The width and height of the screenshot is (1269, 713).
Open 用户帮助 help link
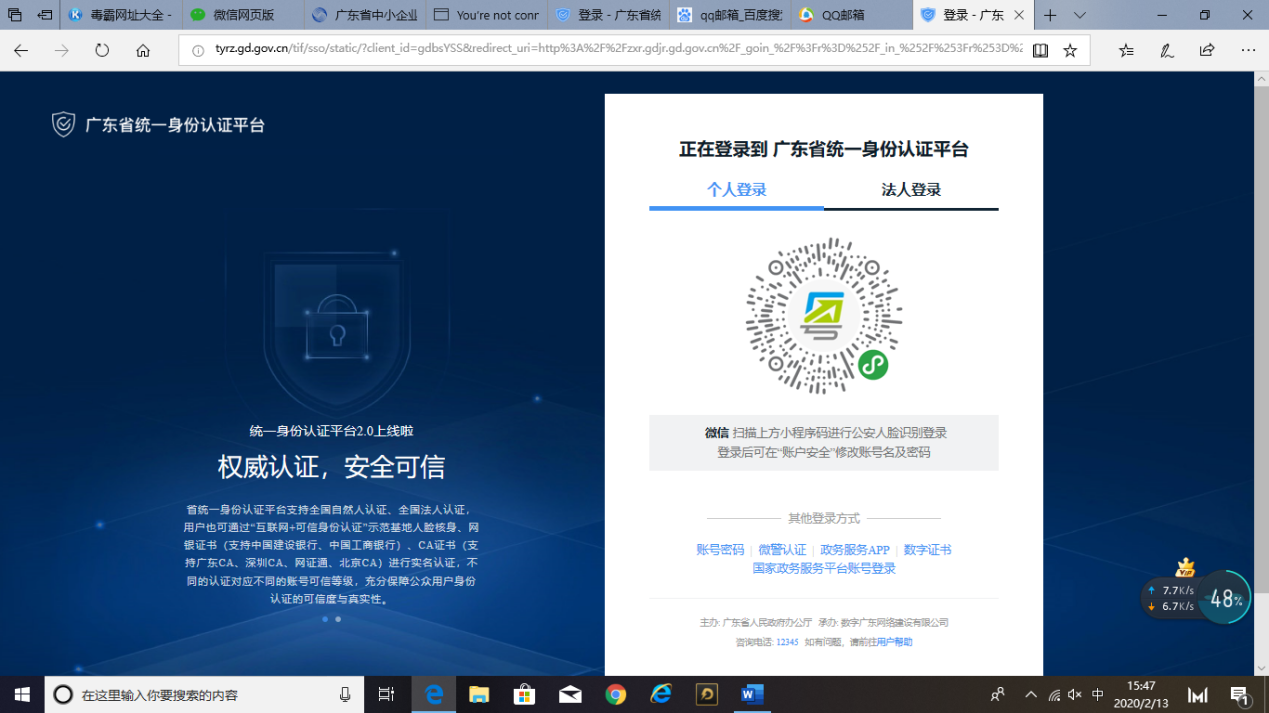click(x=894, y=642)
